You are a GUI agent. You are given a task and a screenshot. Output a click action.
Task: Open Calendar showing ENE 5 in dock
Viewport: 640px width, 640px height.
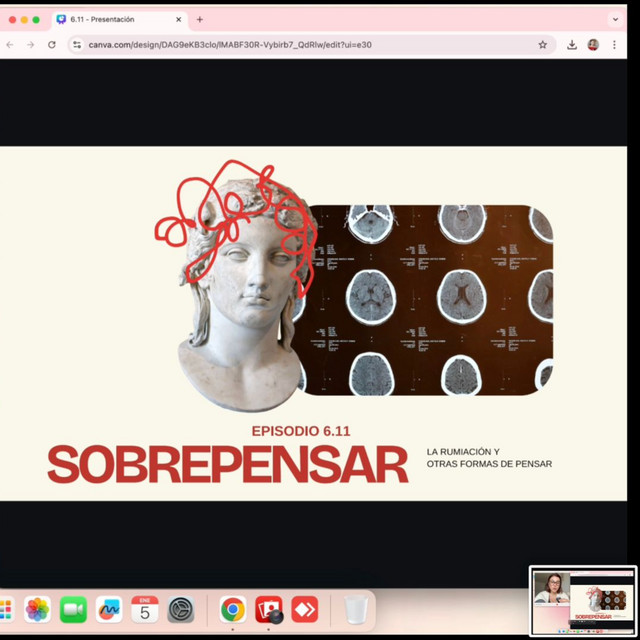(x=145, y=609)
